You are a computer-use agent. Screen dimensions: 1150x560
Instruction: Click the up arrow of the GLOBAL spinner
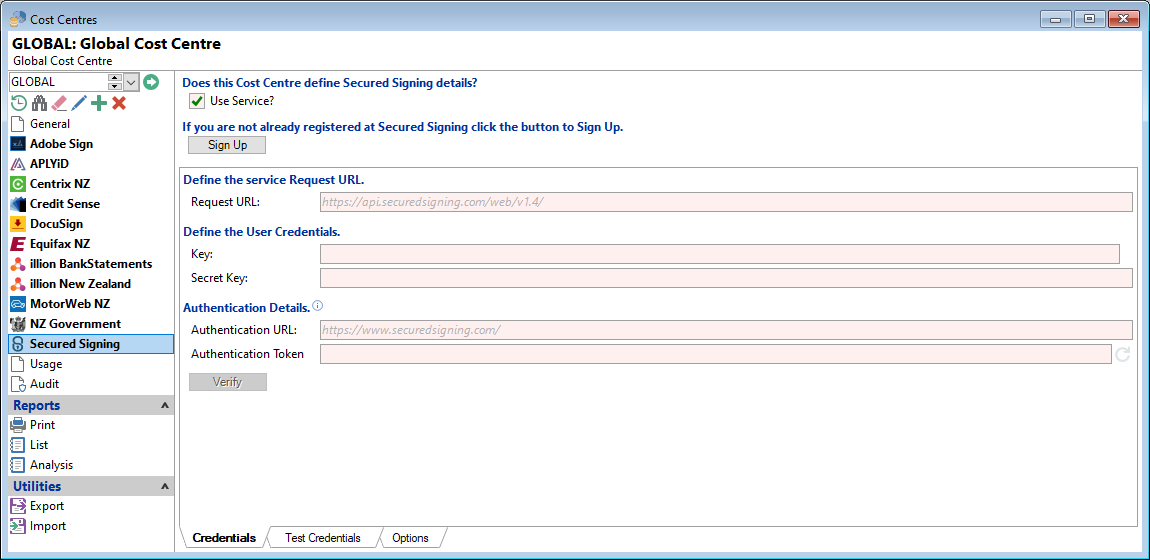click(x=114, y=78)
